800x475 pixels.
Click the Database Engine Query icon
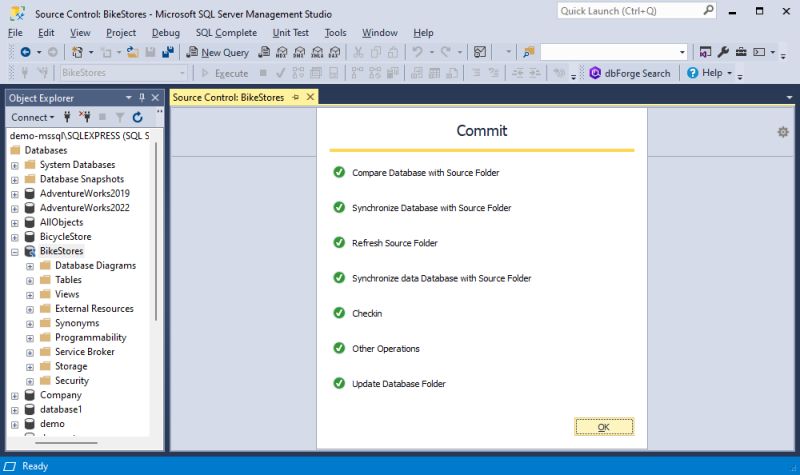click(x=264, y=52)
